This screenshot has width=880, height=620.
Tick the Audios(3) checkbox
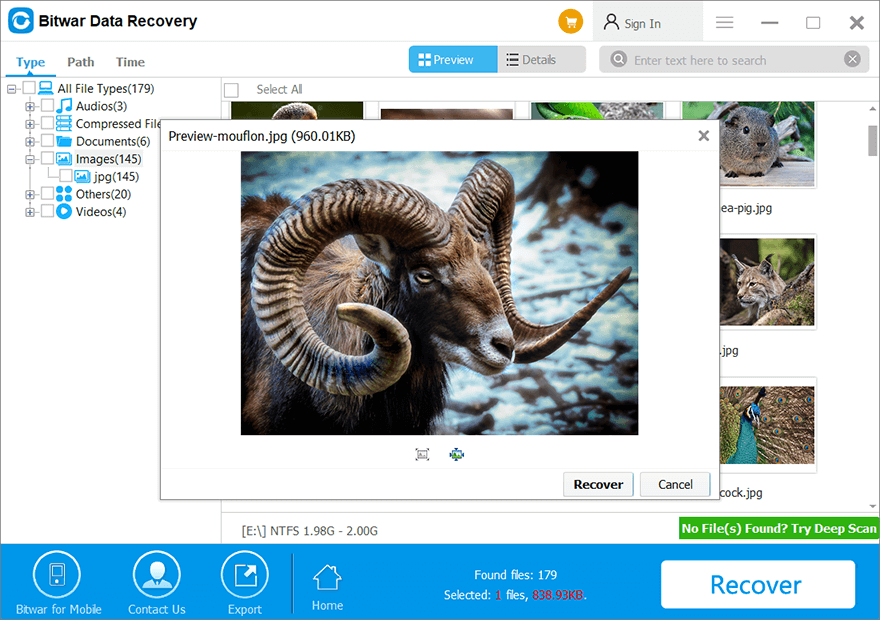pos(47,106)
